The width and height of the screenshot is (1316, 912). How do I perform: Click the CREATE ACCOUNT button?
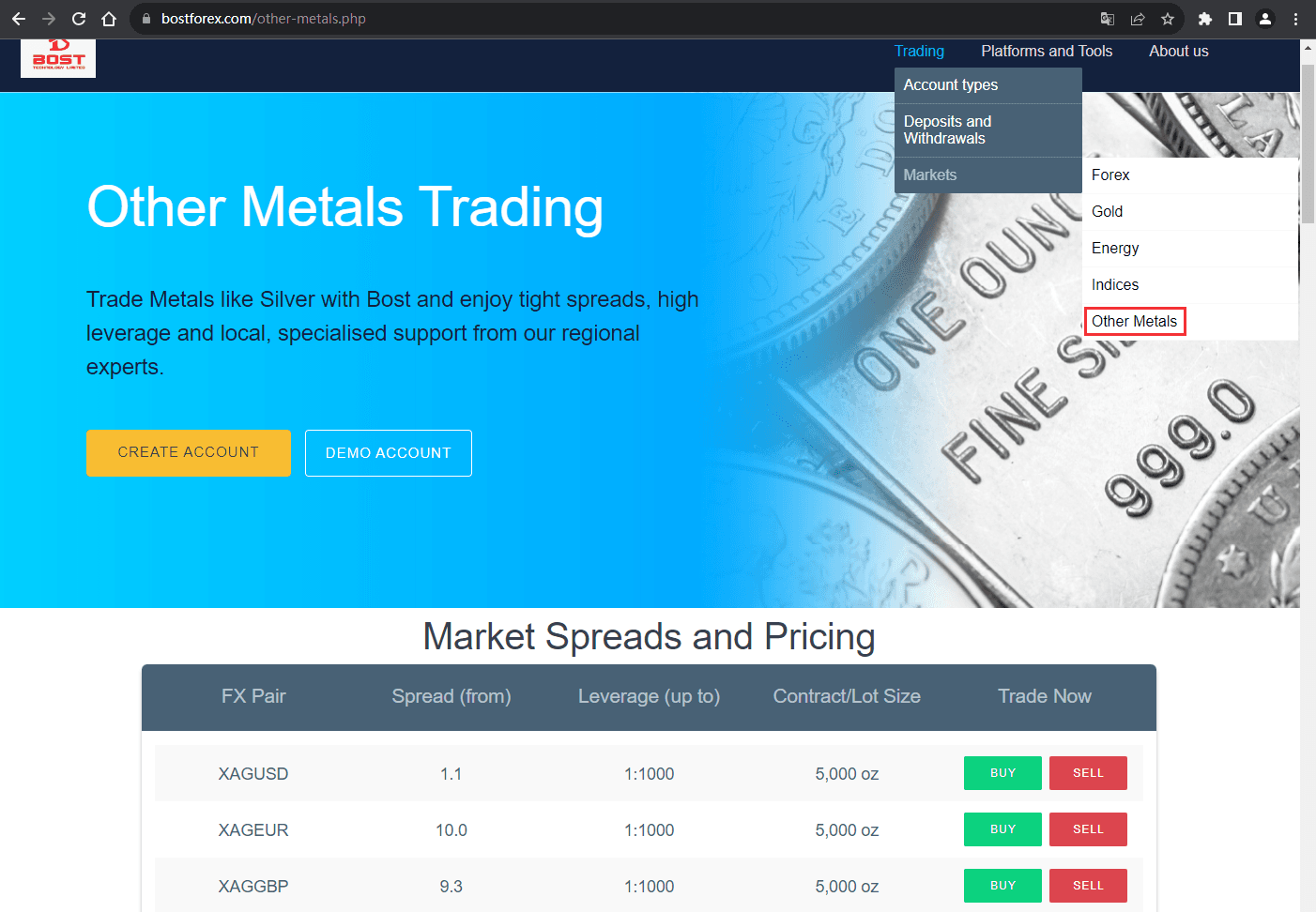pyautogui.click(x=189, y=453)
